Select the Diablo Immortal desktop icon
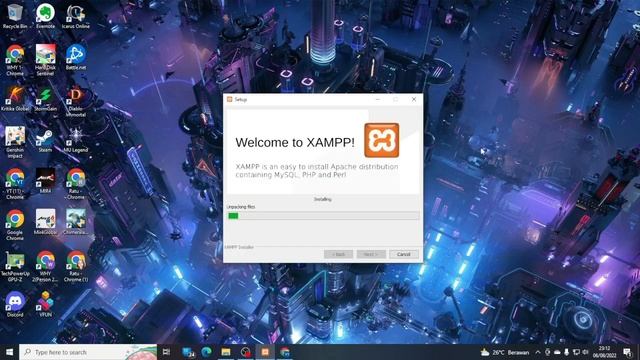The width and height of the screenshot is (640, 360). click(x=76, y=102)
